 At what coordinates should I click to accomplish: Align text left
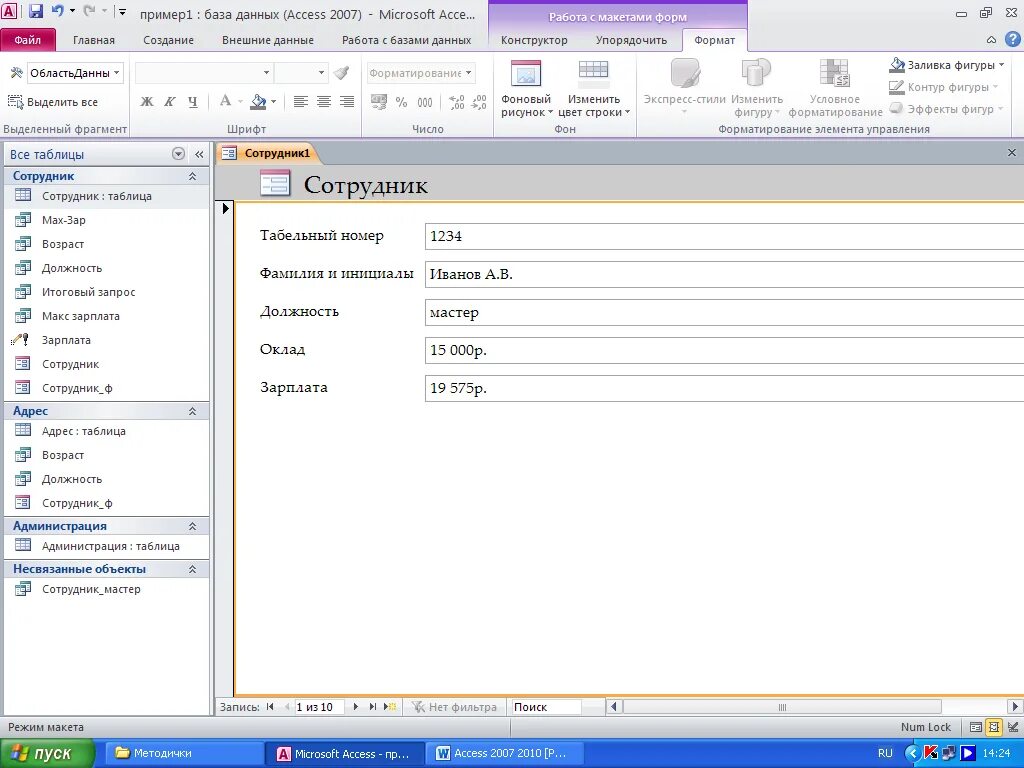pos(300,102)
